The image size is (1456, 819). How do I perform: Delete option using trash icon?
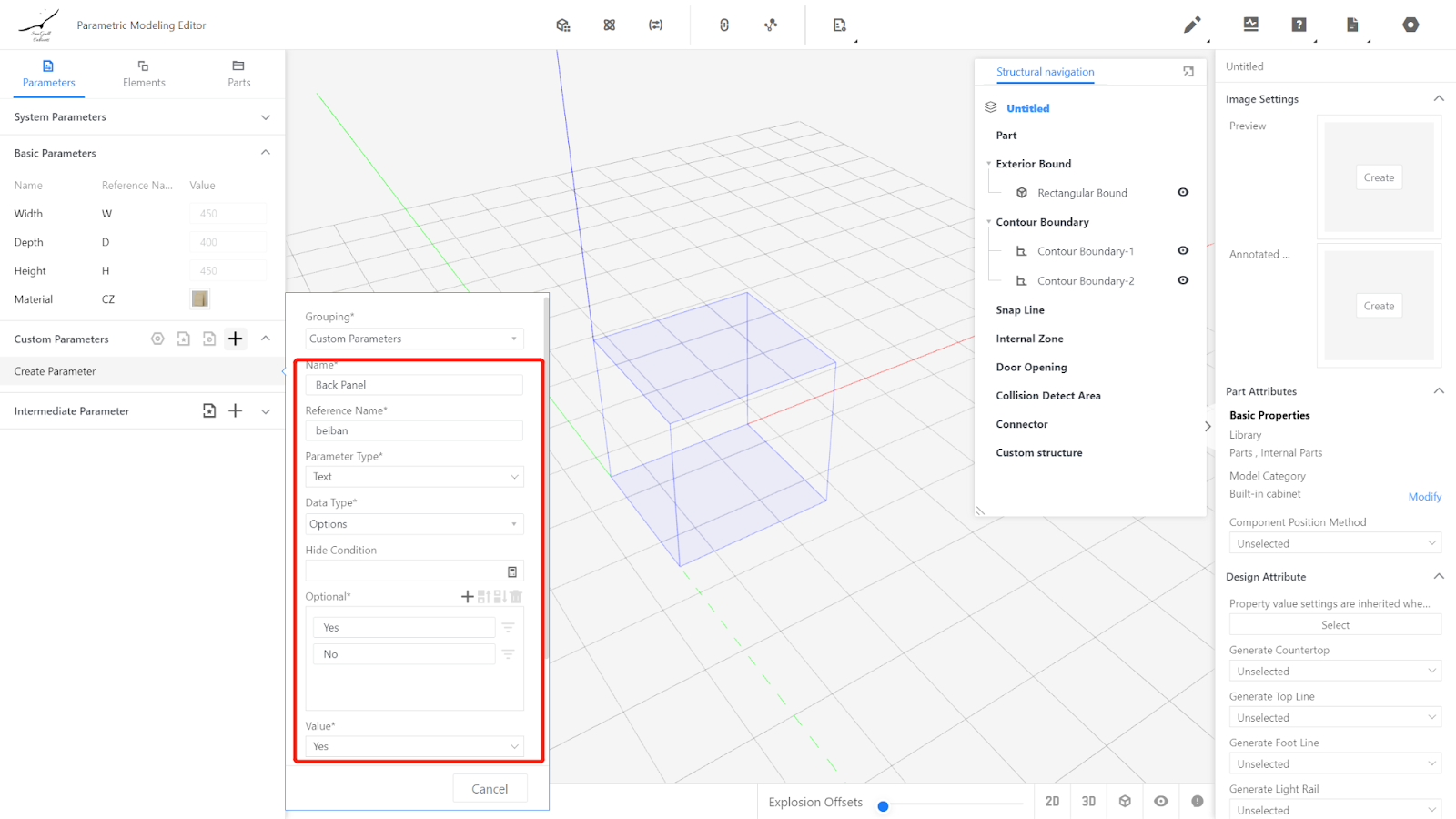(516, 597)
